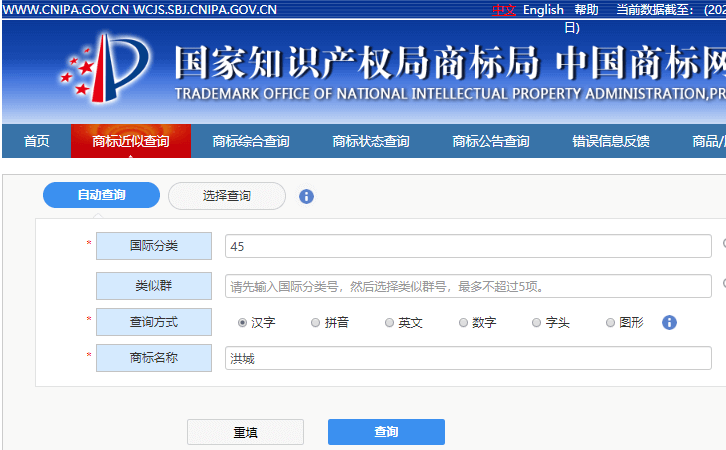The width and height of the screenshot is (726, 450).
Task: Click 商标名称 input field containing 洪城
Action: (x=468, y=358)
